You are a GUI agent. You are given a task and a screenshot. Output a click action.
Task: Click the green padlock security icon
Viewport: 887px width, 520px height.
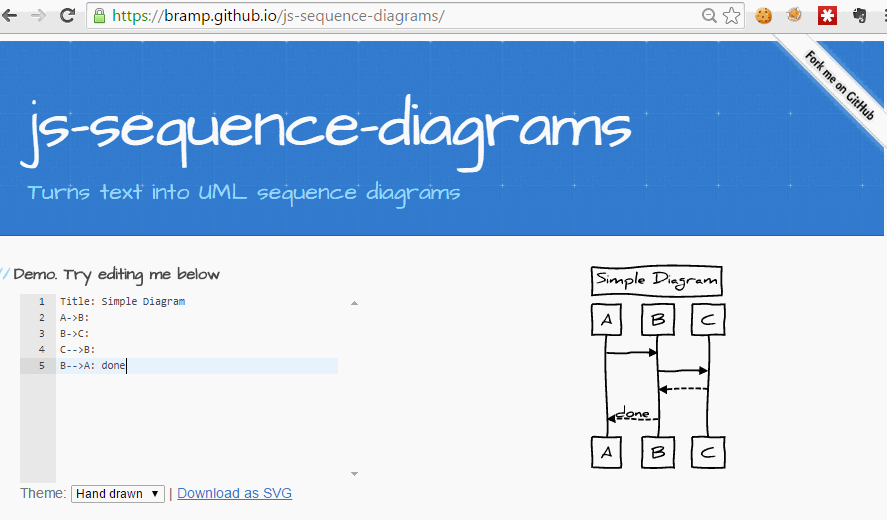tap(99, 16)
